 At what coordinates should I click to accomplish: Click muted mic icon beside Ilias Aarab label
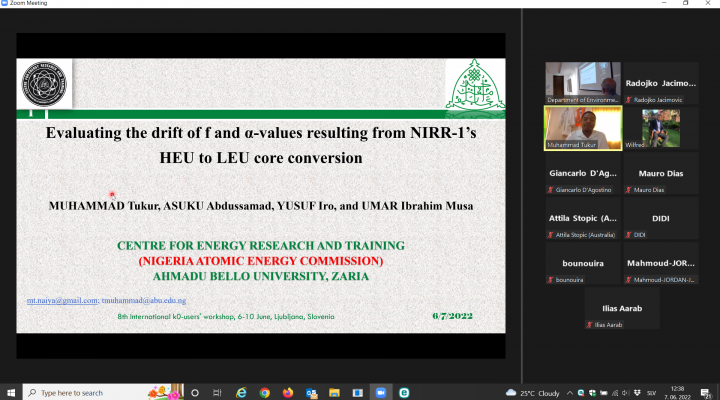click(590, 325)
